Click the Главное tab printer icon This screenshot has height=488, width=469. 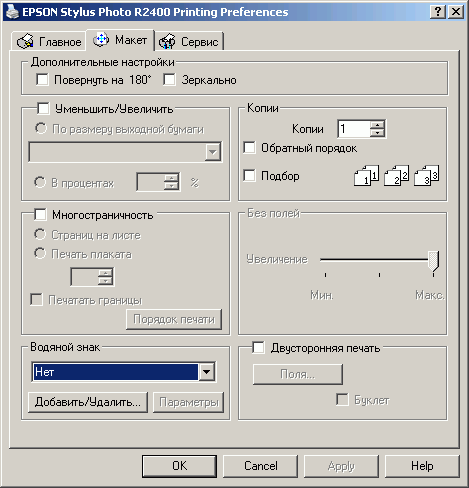(25, 41)
